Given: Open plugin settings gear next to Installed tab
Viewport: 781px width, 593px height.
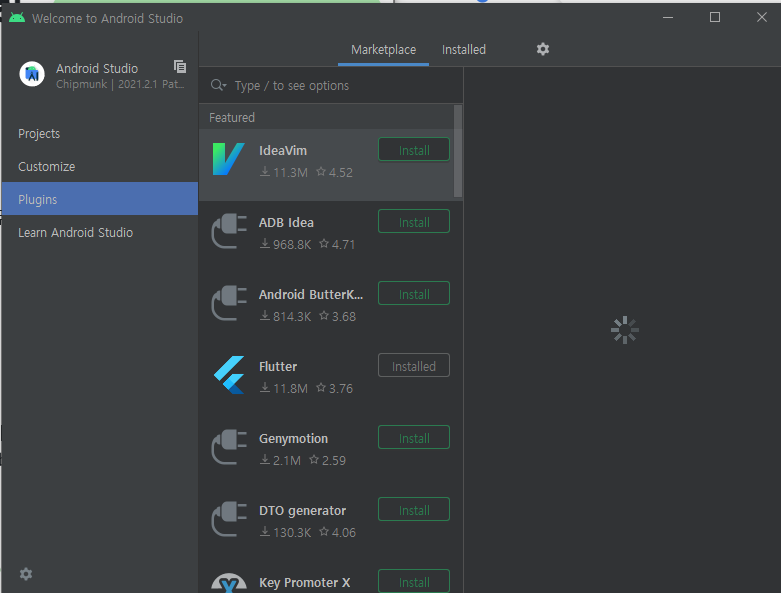Looking at the screenshot, I should pyautogui.click(x=543, y=49).
